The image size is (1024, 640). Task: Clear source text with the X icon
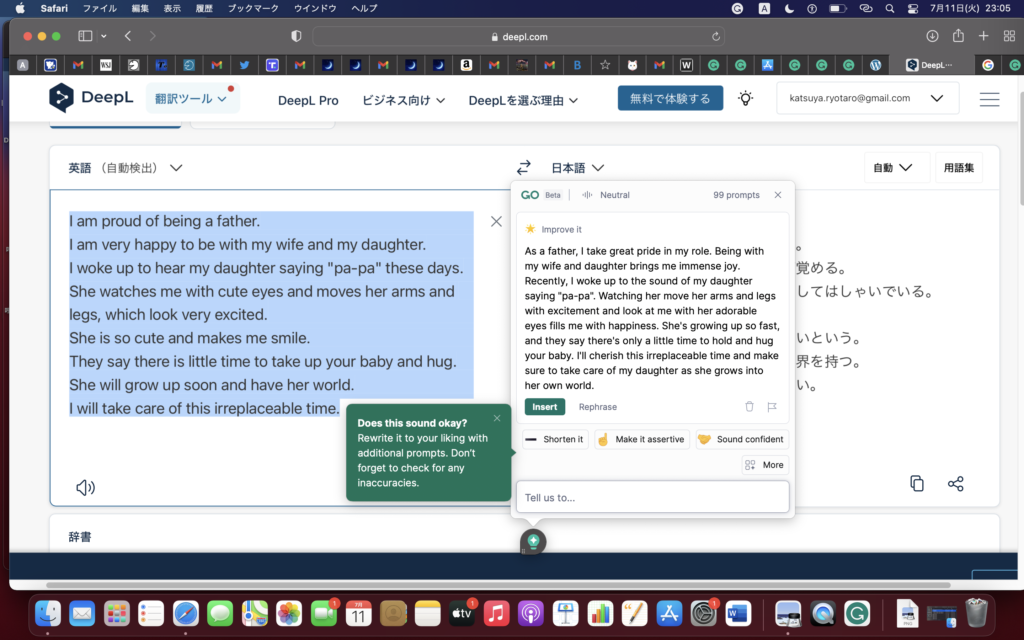[496, 221]
